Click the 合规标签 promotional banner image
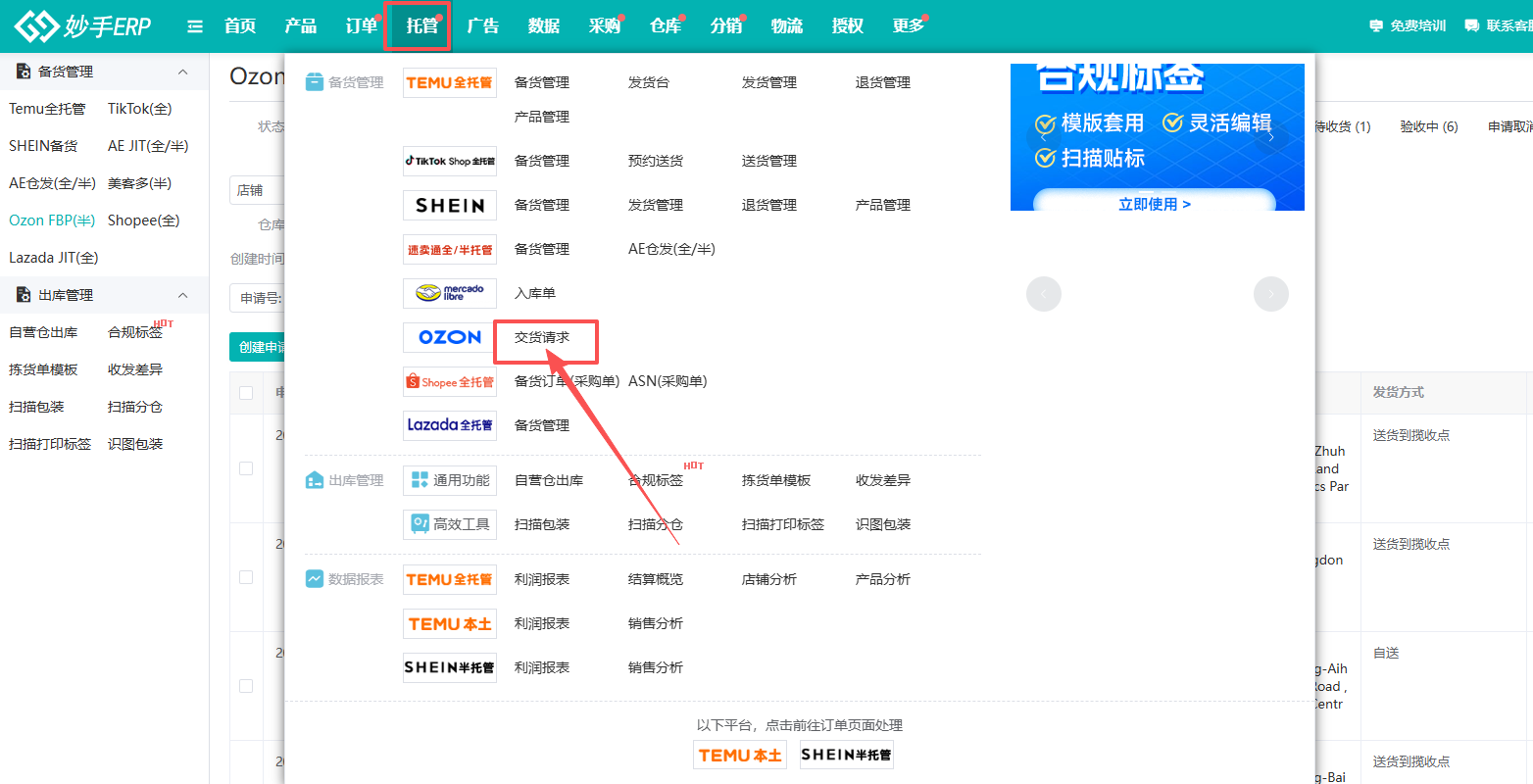 (x=1158, y=137)
